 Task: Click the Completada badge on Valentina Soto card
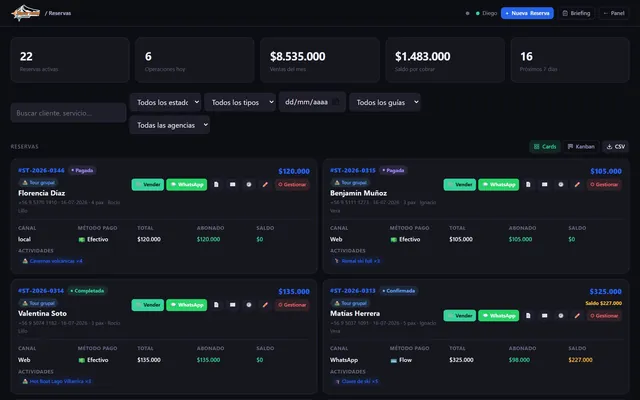87,291
